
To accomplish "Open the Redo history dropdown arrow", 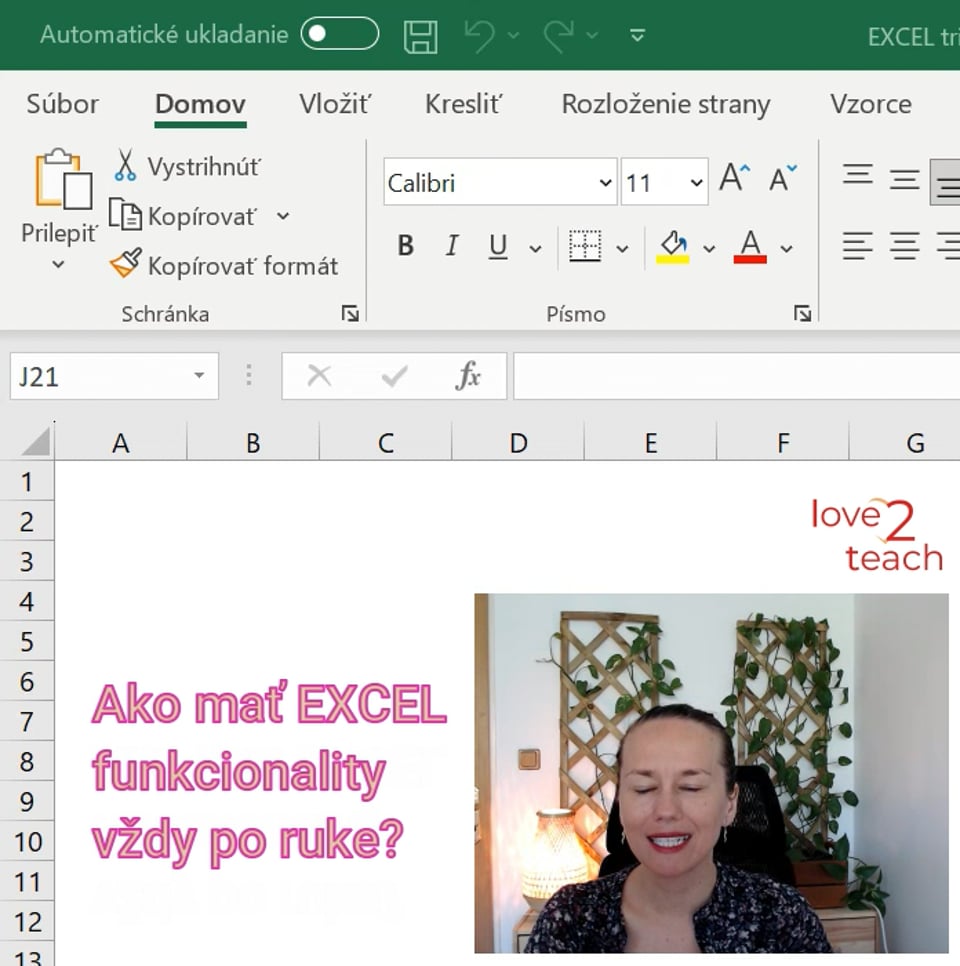I will click(x=592, y=36).
